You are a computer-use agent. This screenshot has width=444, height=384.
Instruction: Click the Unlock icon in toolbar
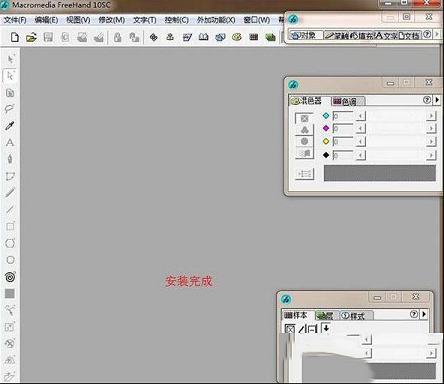coord(134,37)
